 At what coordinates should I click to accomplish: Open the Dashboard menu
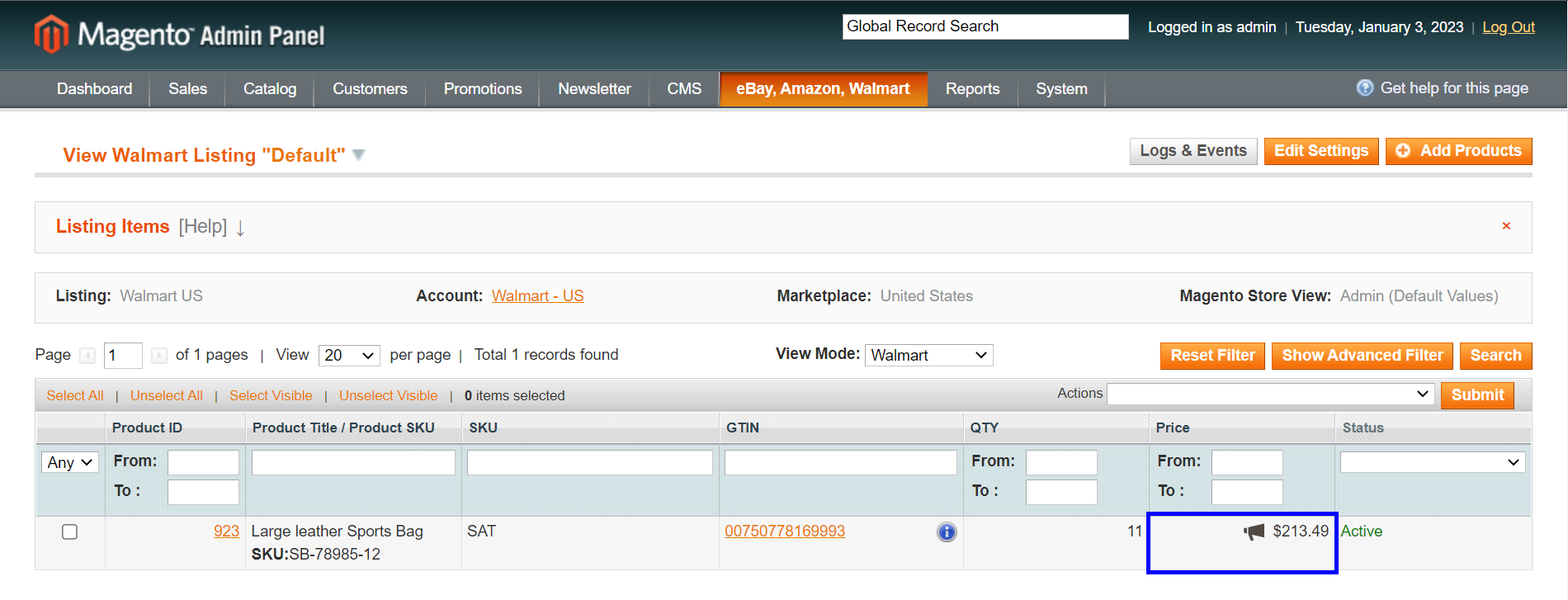coord(94,88)
